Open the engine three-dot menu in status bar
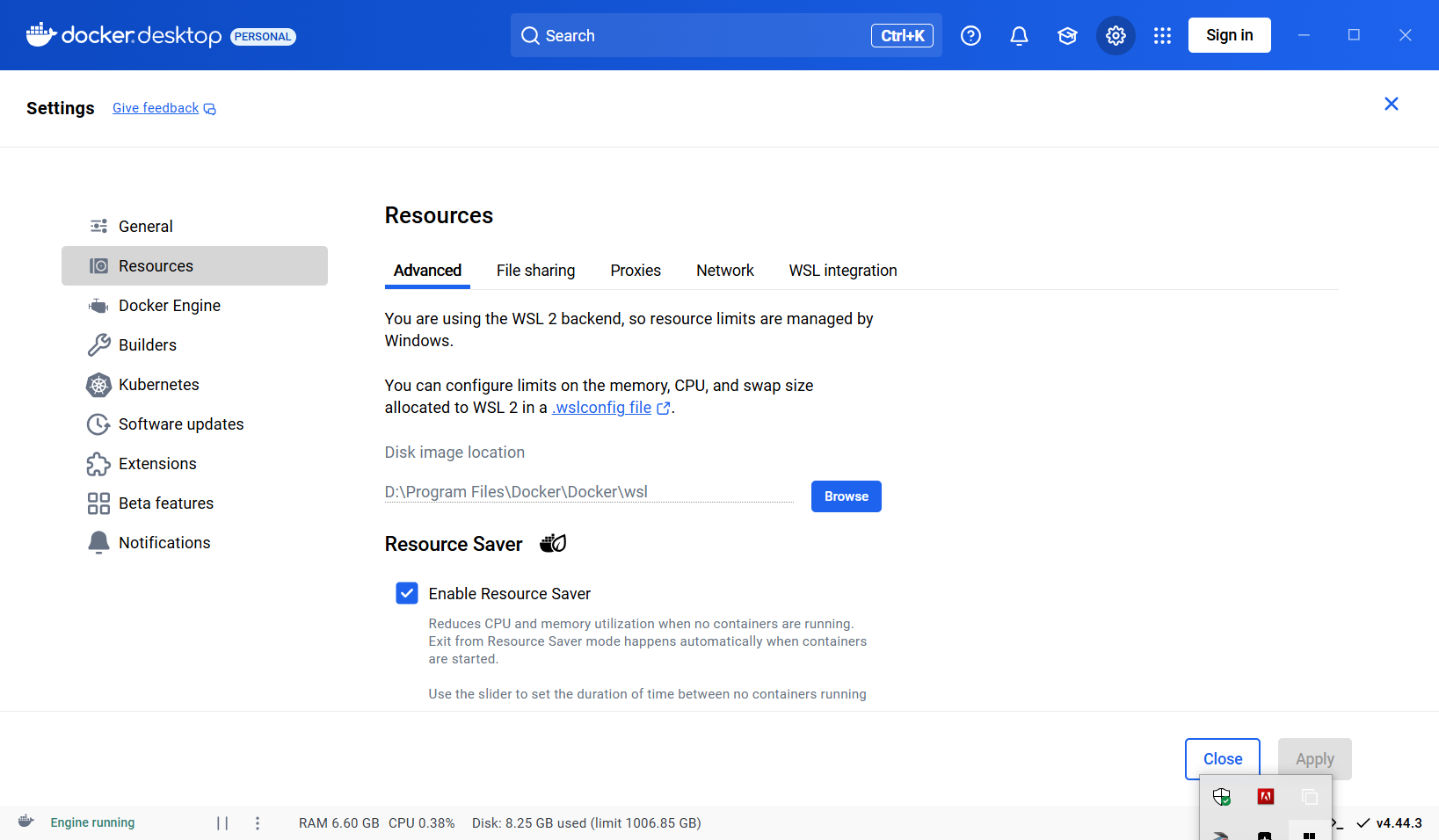 258,823
